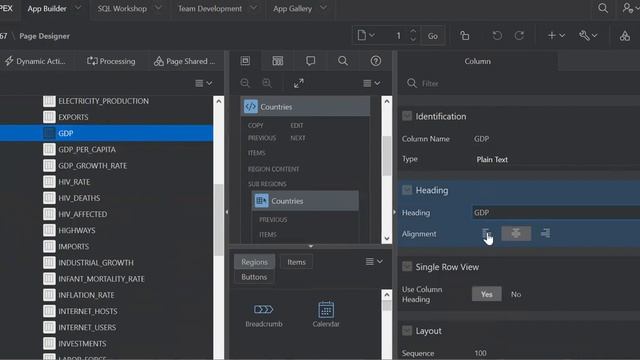Viewport: 640px width, 360px height.
Task: Open the layout pane menu
Action: 372,83
